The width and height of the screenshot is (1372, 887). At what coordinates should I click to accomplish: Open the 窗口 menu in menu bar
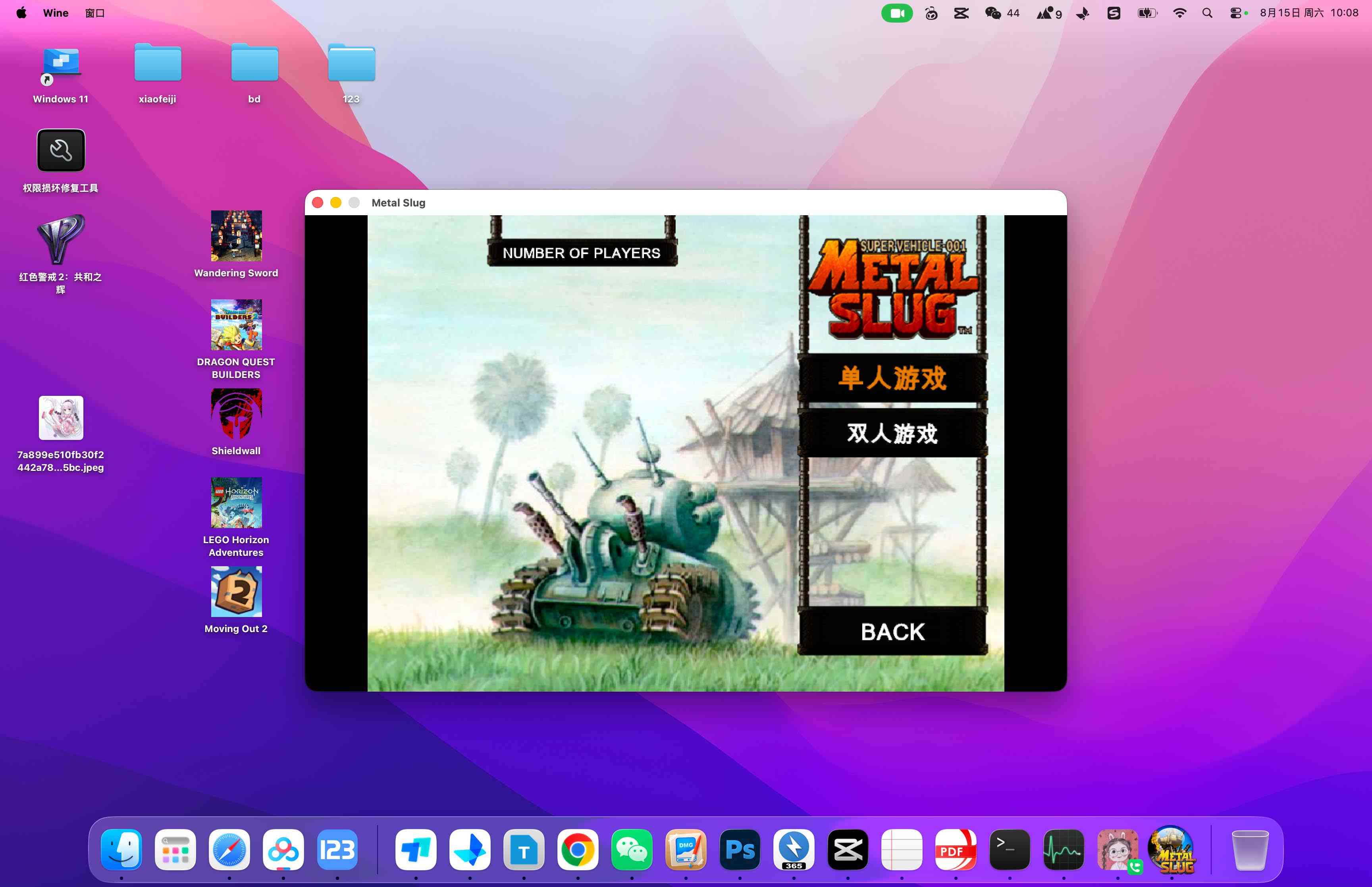[x=95, y=13]
